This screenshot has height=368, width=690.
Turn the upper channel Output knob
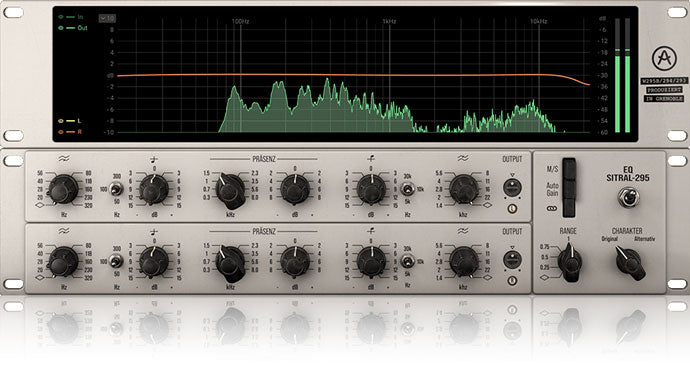[x=512, y=188]
